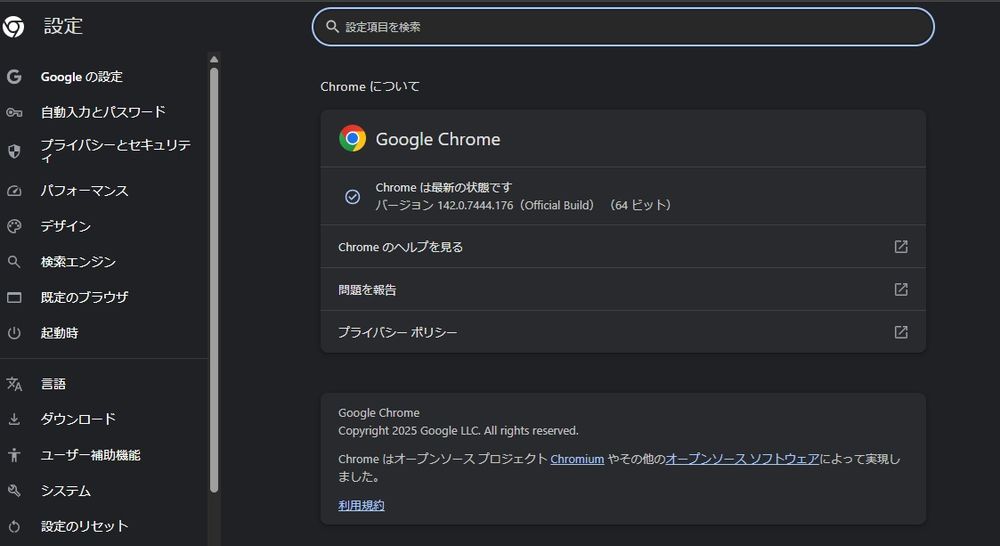Click the 設定 page title
The image size is (1000, 546).
pos(64,26)
